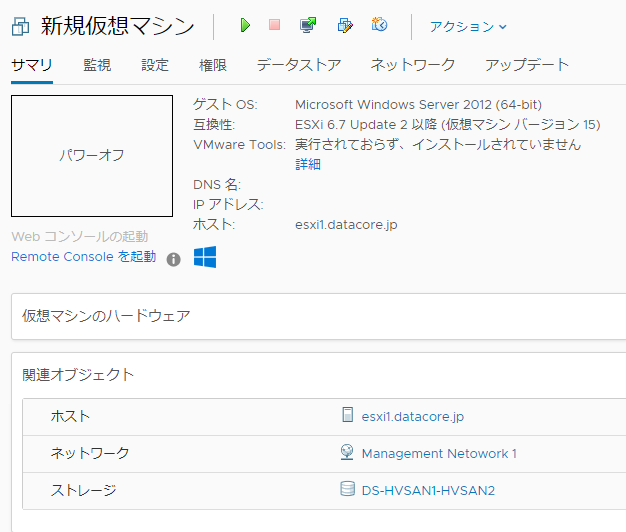This screenshot has height=532, width=626.
Task: Click the パワーオフ console thumbnail
Action: (92, 156)
